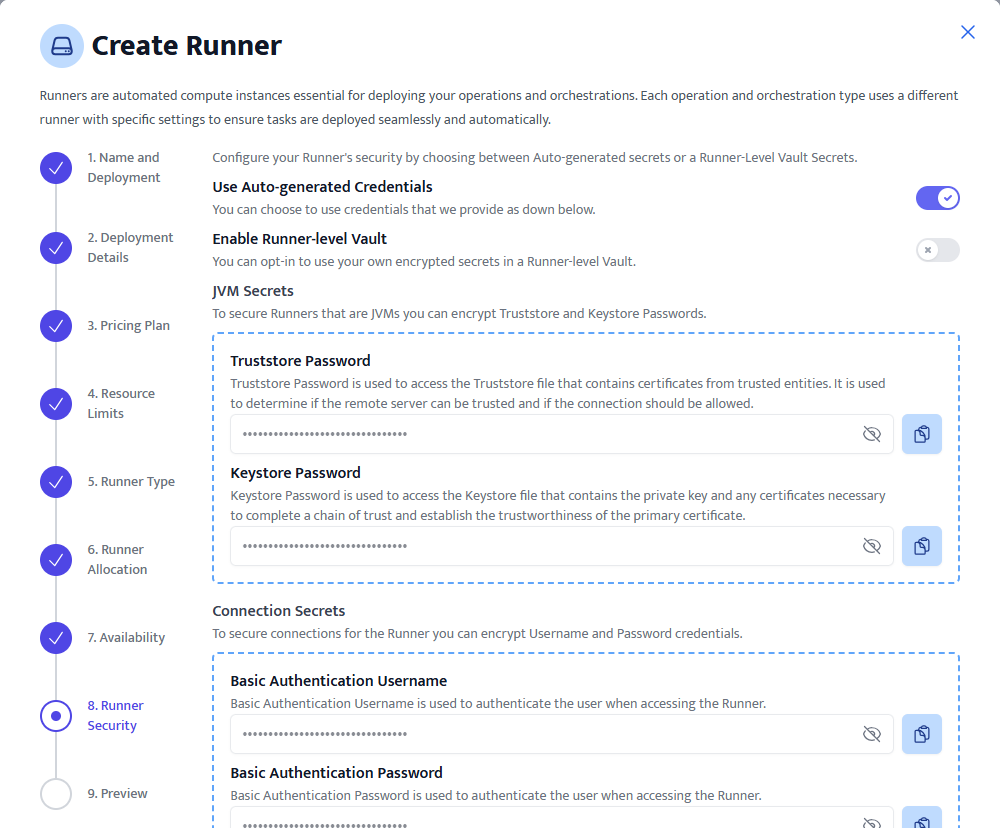Close the Create Runner dialog
This screenshot has height=828, width=1000.
click(967, 32)
